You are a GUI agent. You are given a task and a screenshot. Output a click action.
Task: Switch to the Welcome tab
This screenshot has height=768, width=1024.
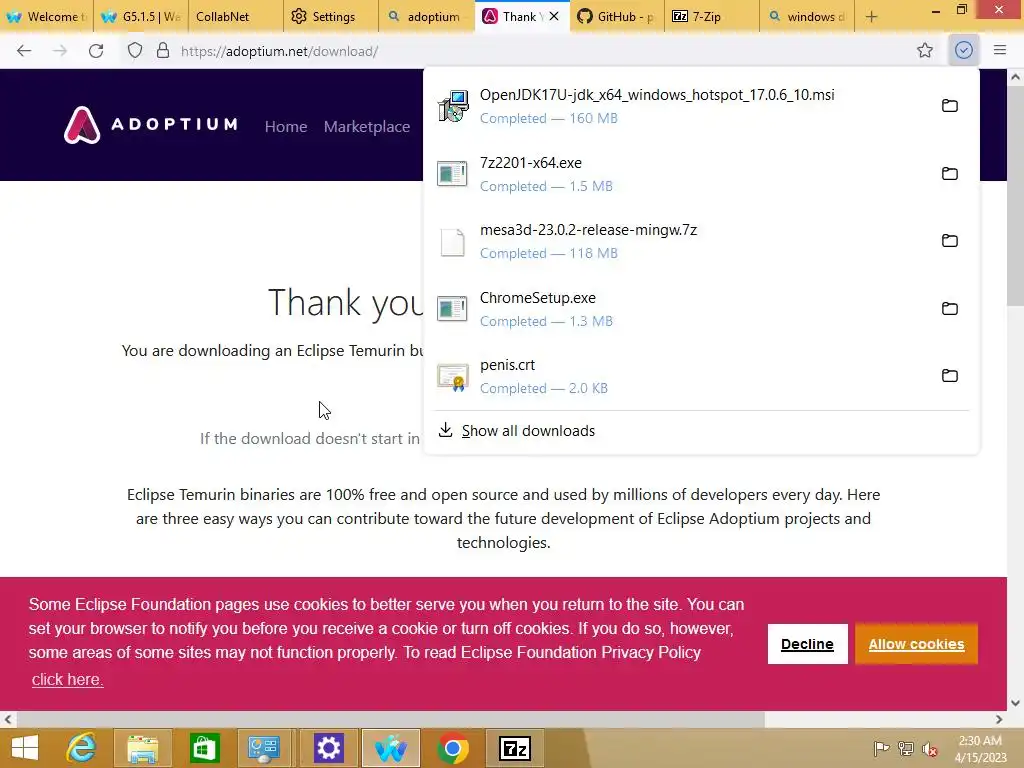(46, 16)
